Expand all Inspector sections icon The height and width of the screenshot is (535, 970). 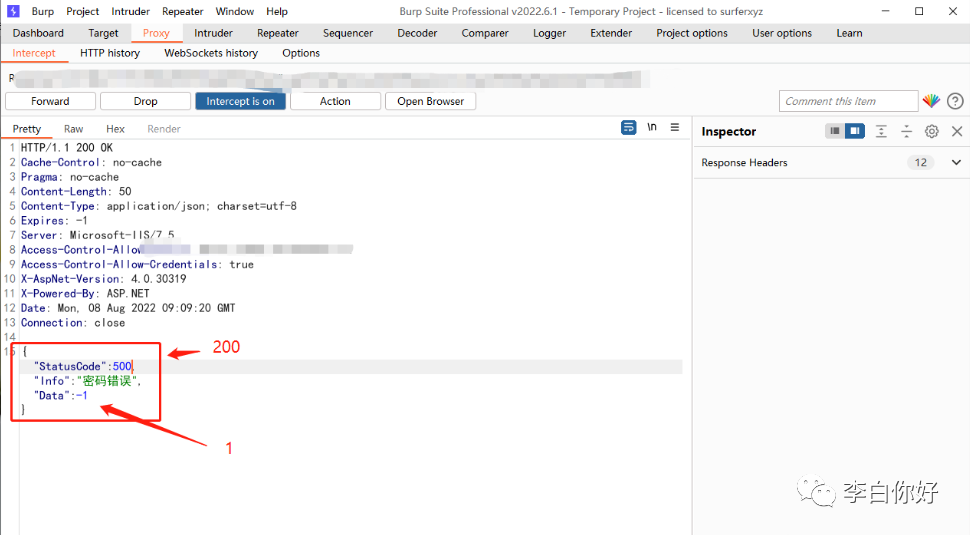[881, 131]
